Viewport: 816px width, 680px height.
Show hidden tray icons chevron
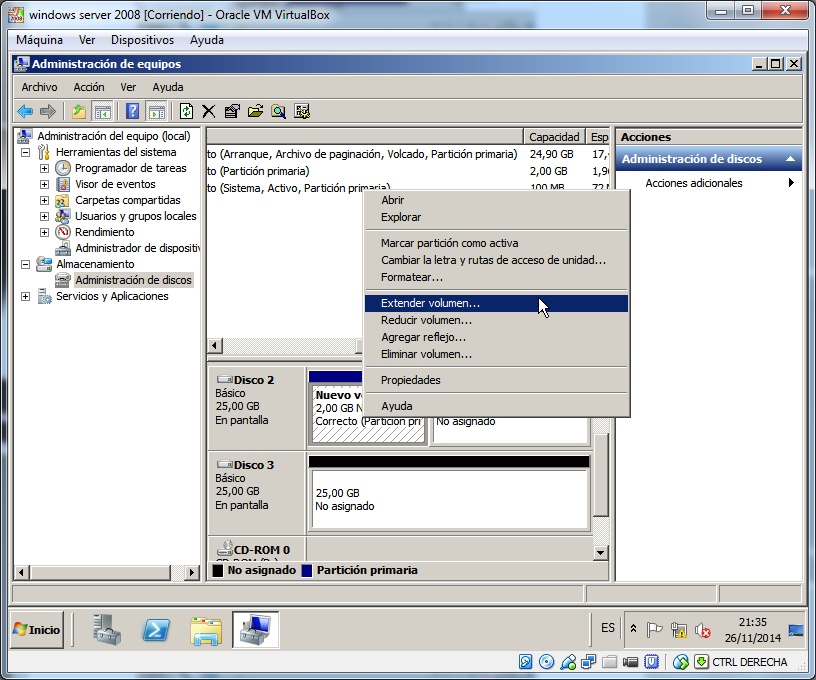633,628
